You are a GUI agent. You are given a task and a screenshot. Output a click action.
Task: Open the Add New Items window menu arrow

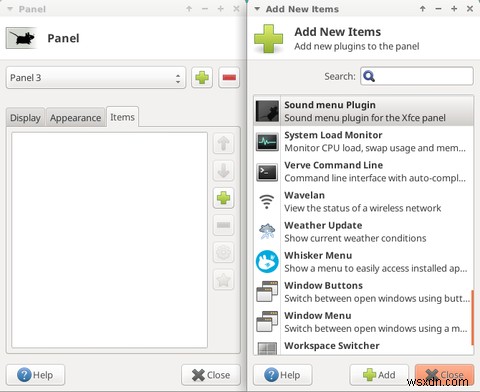click(257, 9)
